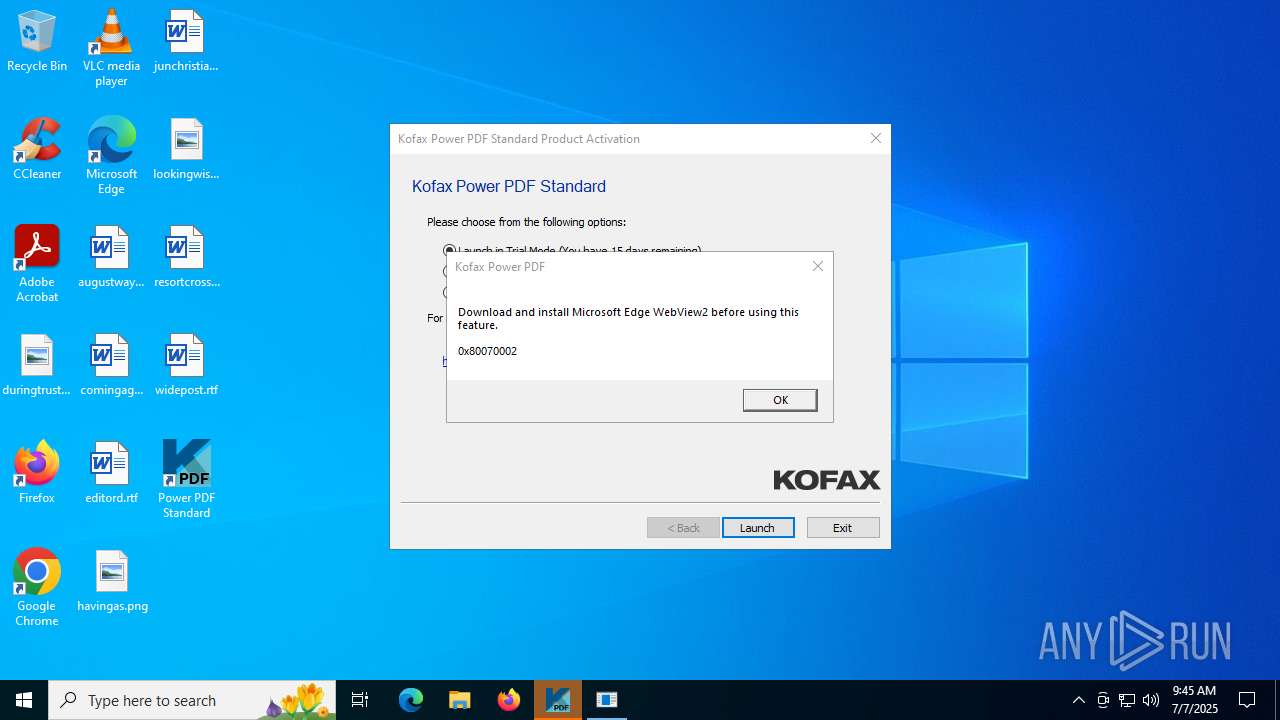
Task: Close the Kofax Power PDF error dialog
Action: point(818,266)
